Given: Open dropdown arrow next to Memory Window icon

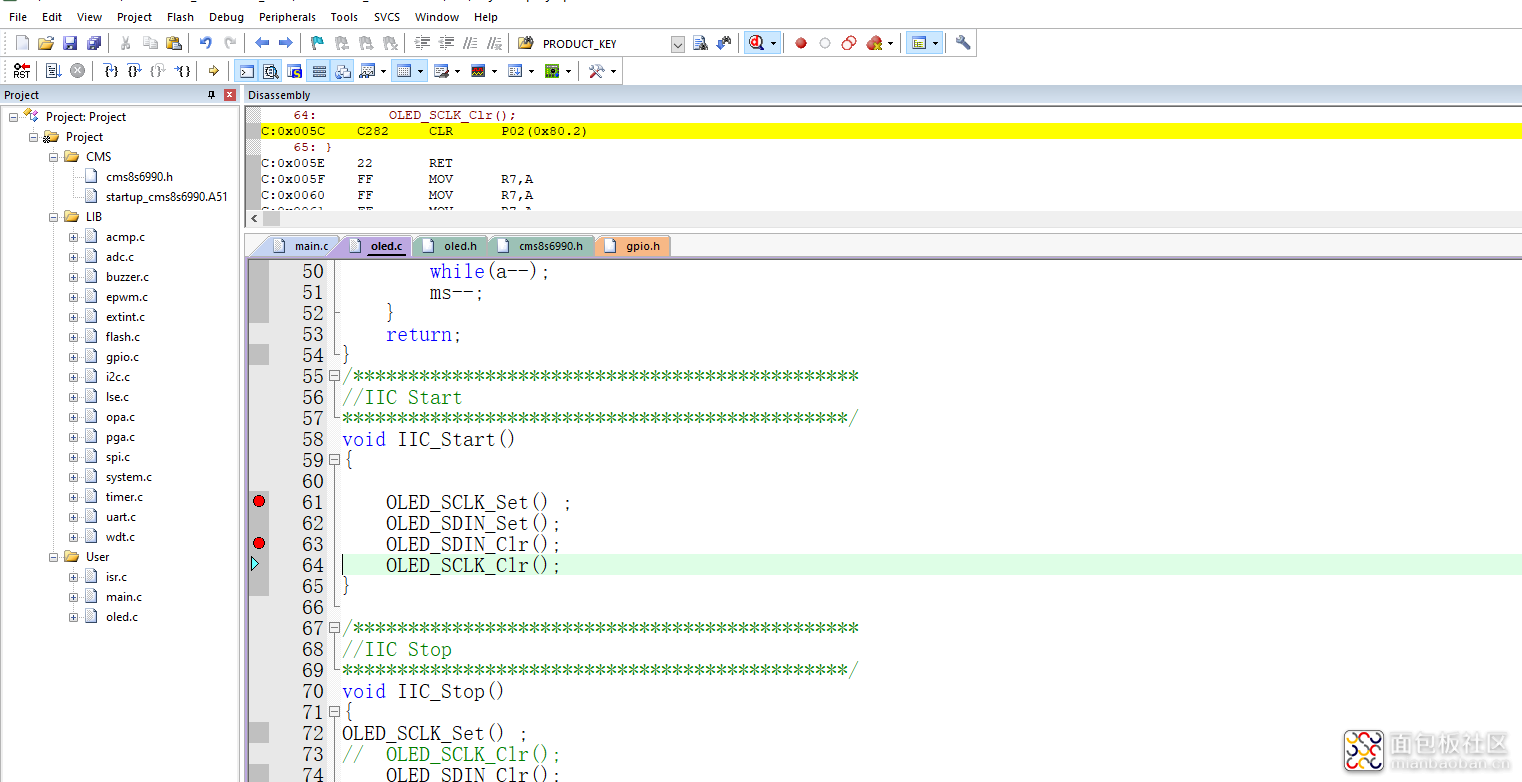Looking at the screenshot, I should [420, 71].
